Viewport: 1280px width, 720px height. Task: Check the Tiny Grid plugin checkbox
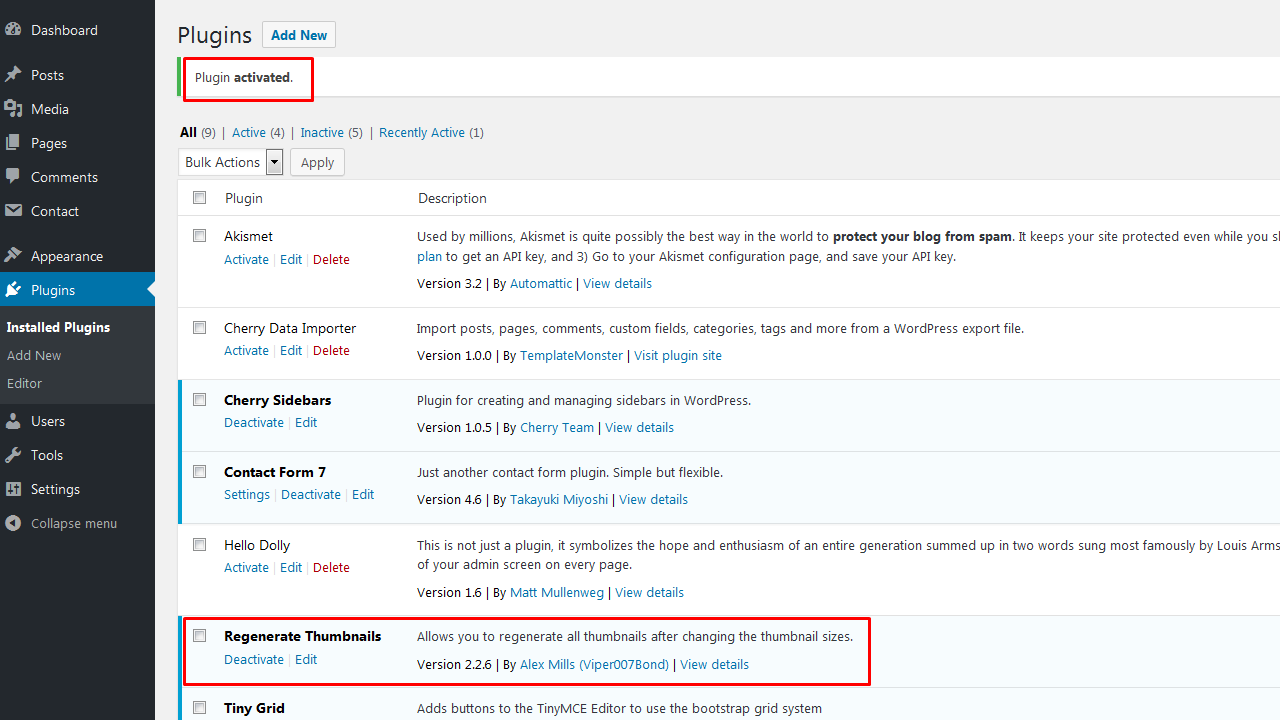point(200,708)
